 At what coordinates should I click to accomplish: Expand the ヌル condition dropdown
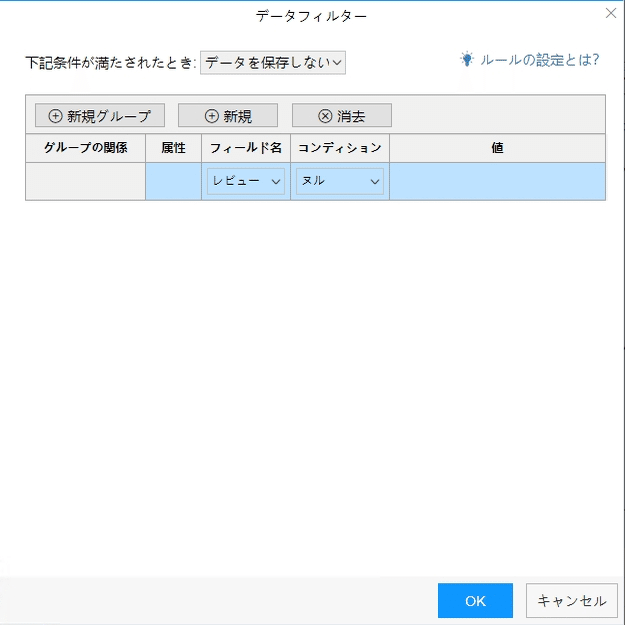click(340, 181)
